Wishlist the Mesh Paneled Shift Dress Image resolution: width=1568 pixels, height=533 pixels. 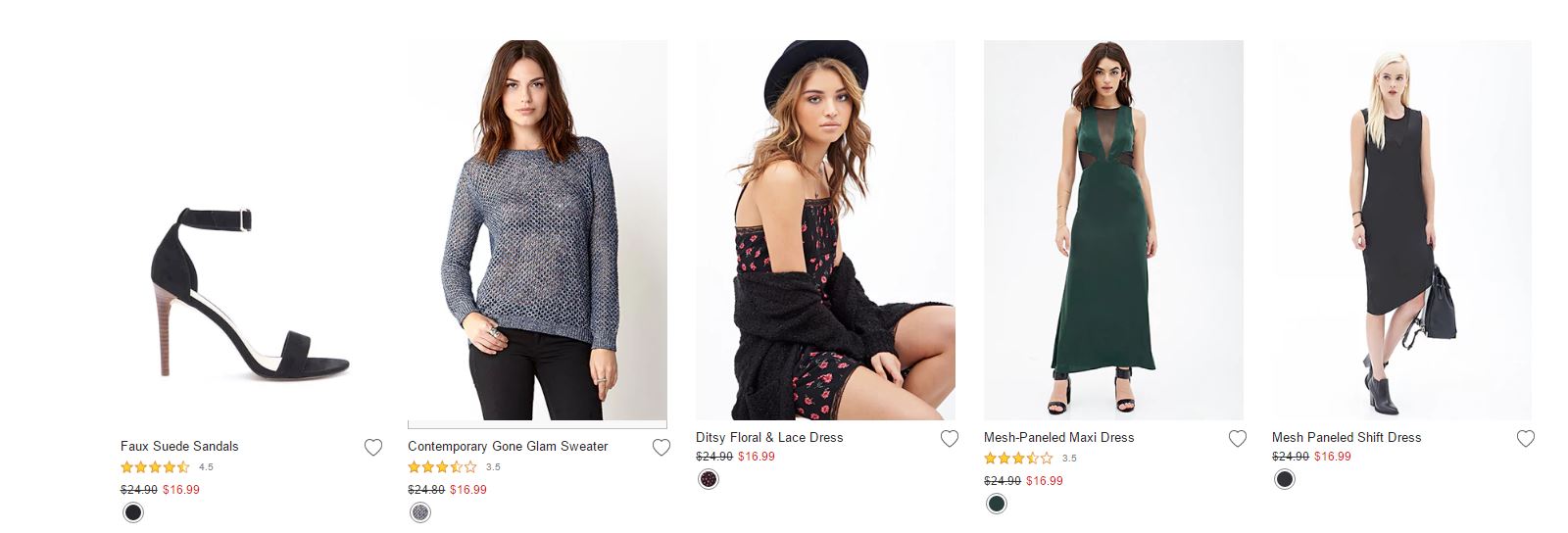(1526, 439)
